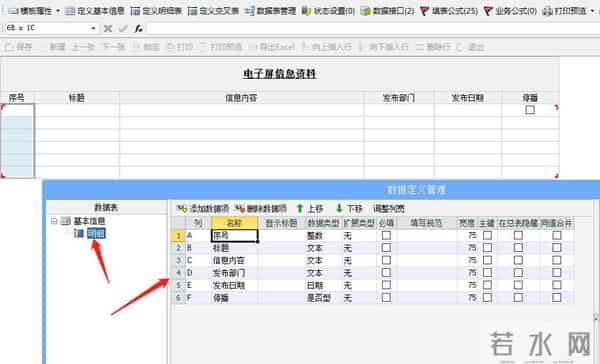Image resolution: width=600 pixels, height=364 pixels.
Task: Click 定义明细表 toolbar button
Action: tap(156, 11)
